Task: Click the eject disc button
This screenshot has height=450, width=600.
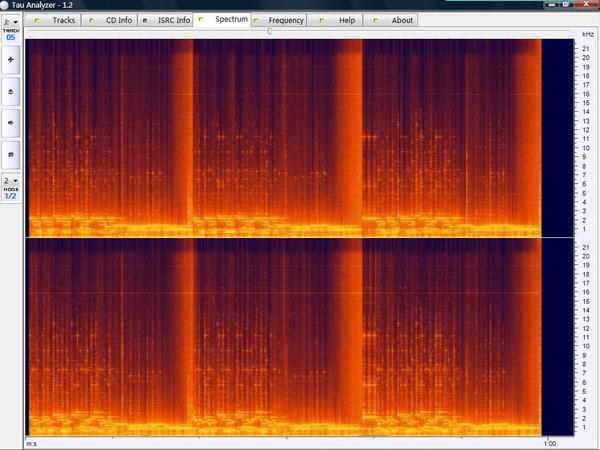Action: pos(11,91)
